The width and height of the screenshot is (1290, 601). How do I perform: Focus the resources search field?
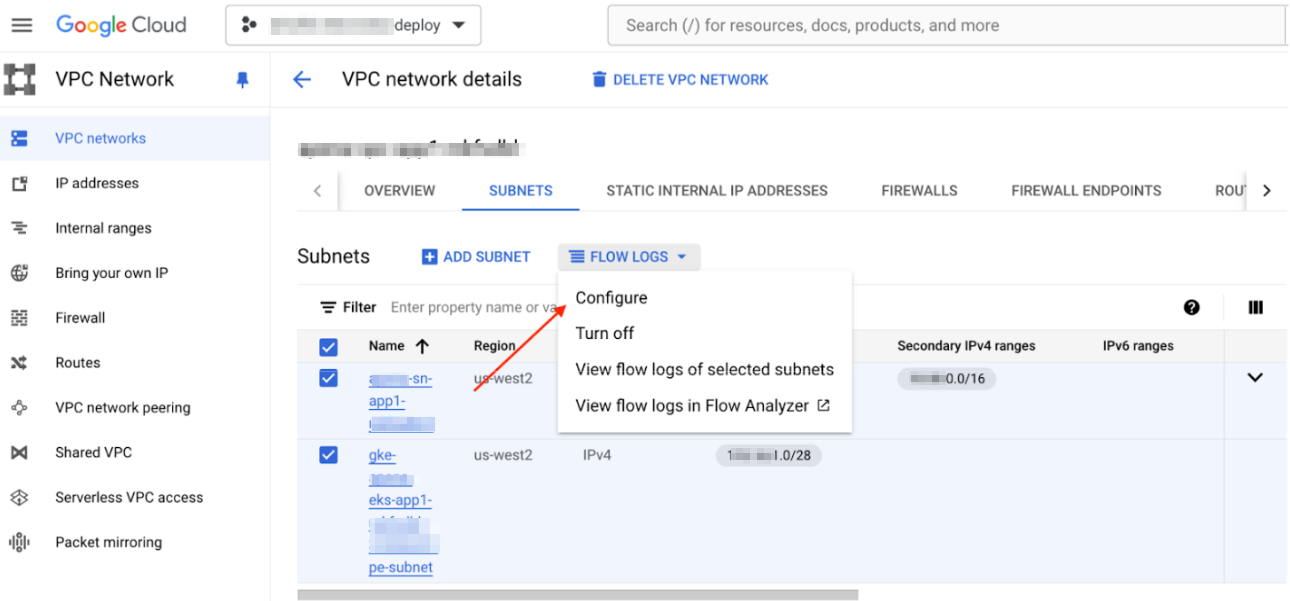click(x=948, y=25)
